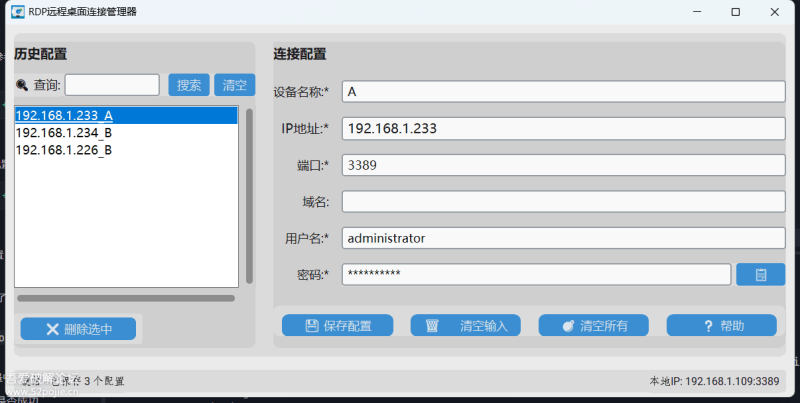This screenshot has width=800, height=403.
Task: Click the 端口 field showing 3389
Action: [x=563, y=165]
